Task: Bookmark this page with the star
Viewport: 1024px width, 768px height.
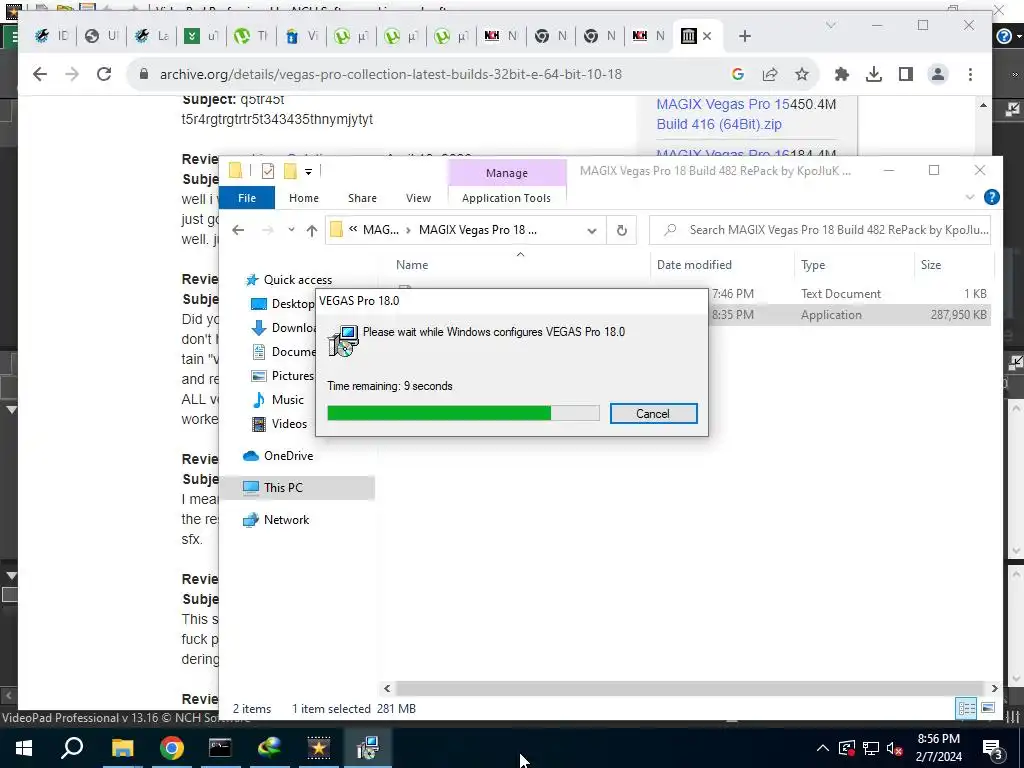Action: coord(802,74)
